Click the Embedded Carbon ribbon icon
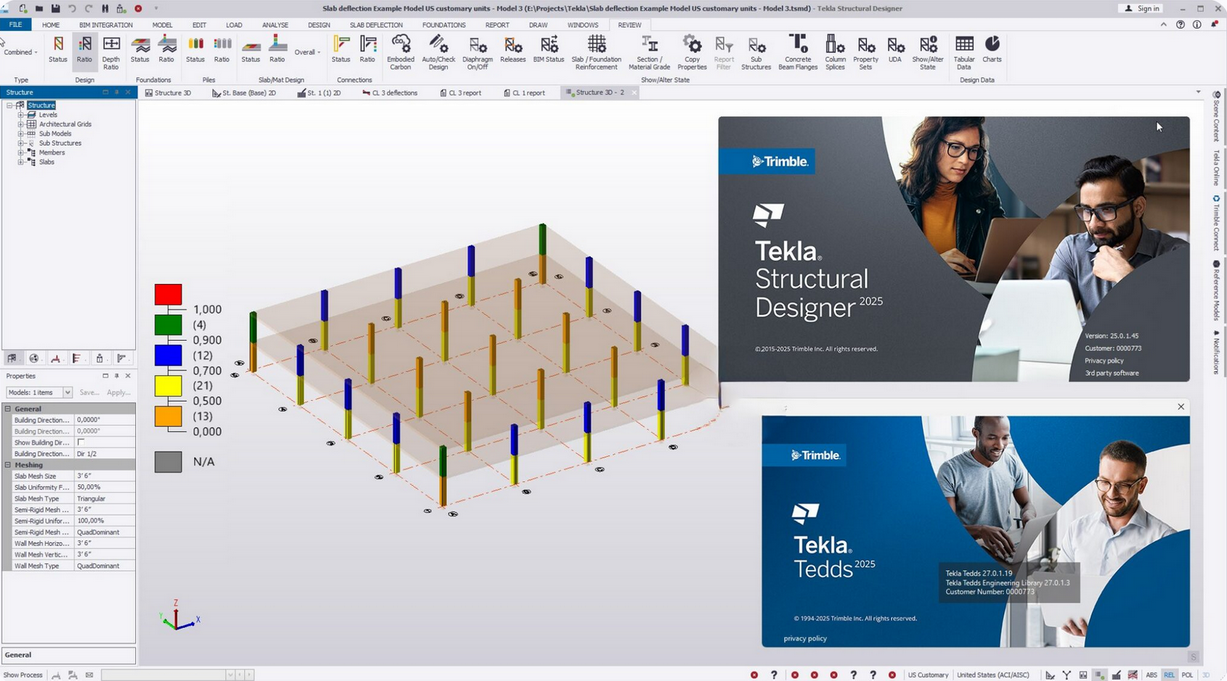Viewport: 1227px width, 681px height. pyautogui.click(x=400, y=51)
